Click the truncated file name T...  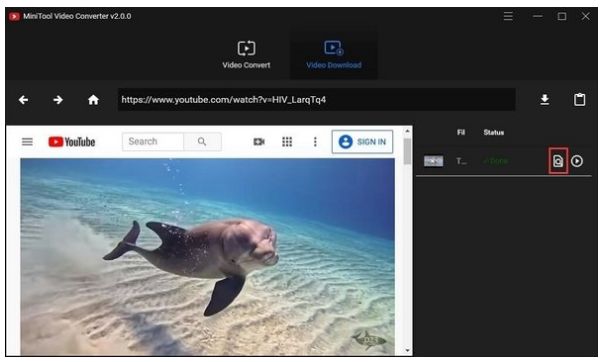(461, 161)
